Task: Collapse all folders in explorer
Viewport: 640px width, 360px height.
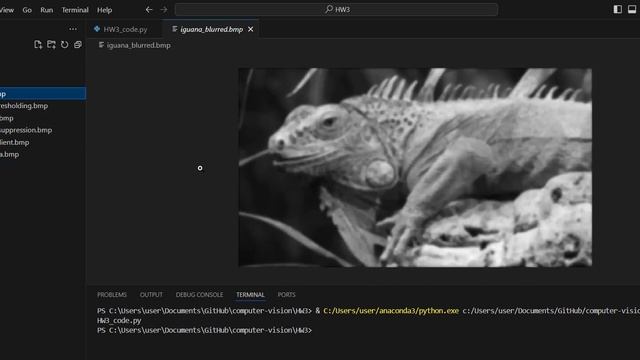Action: 78,44
